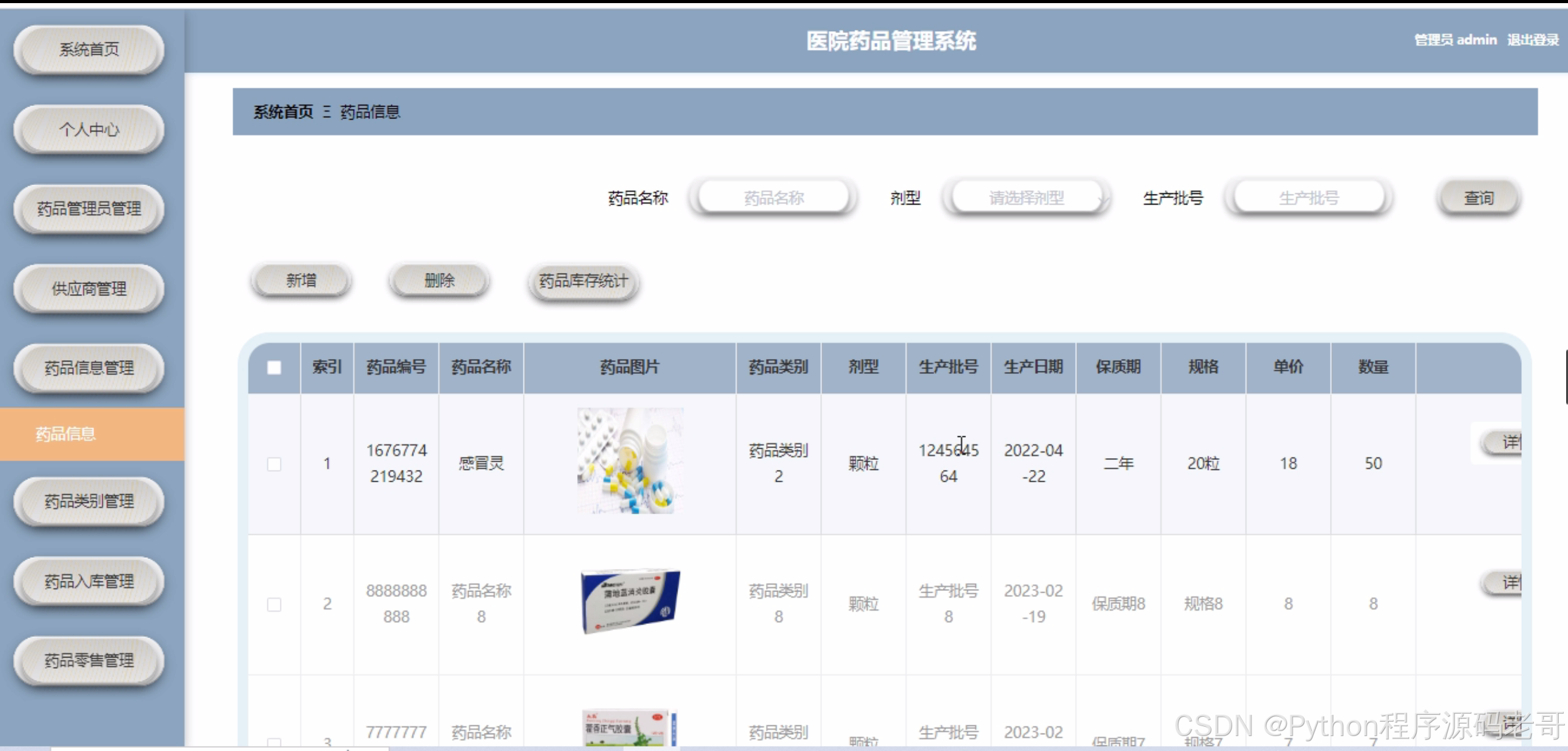Click the 查询 search button
The width and height of the screenshot is (1568, 751).
1478,198
